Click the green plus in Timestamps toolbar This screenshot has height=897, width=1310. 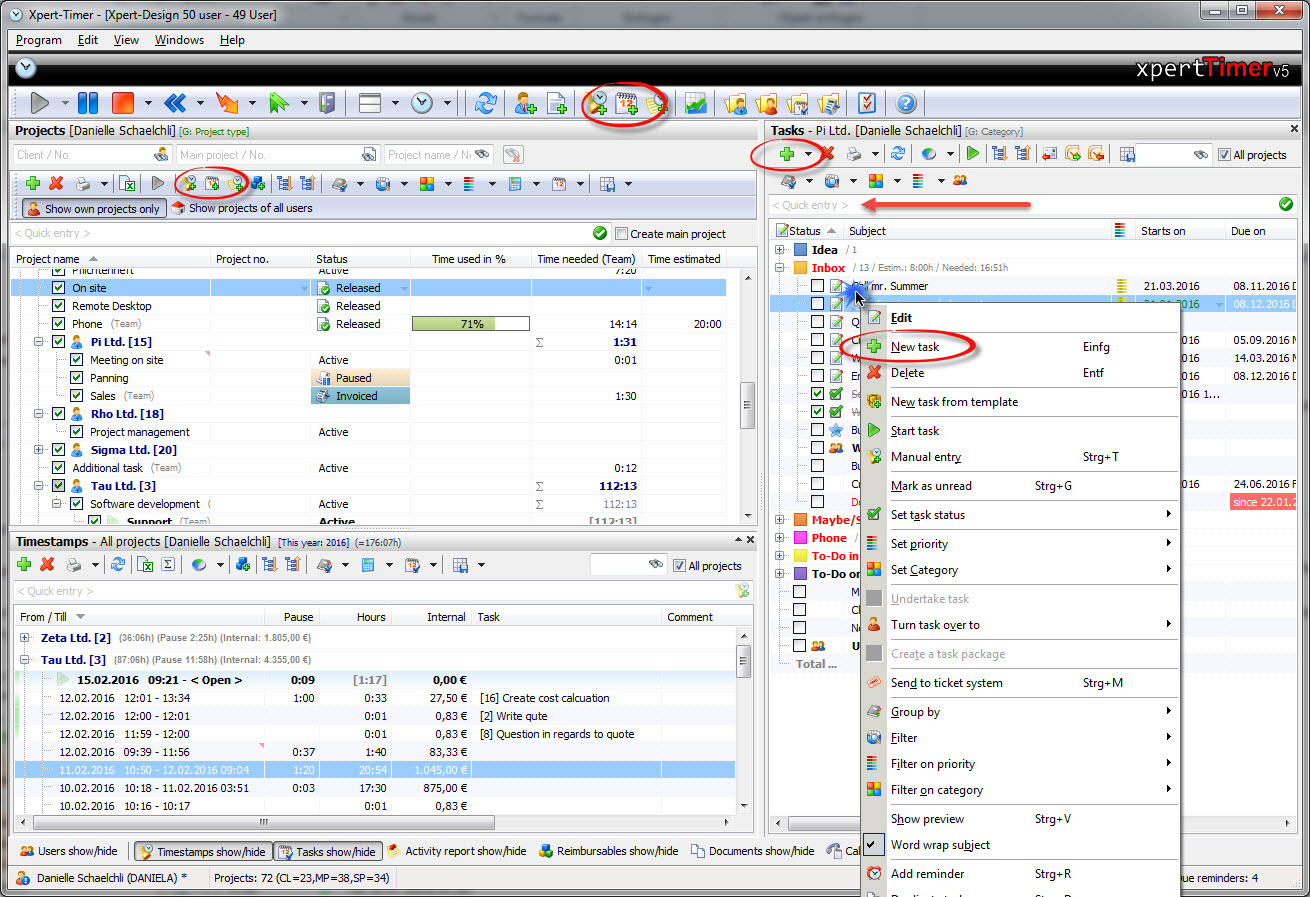click(x=24, y=565)
